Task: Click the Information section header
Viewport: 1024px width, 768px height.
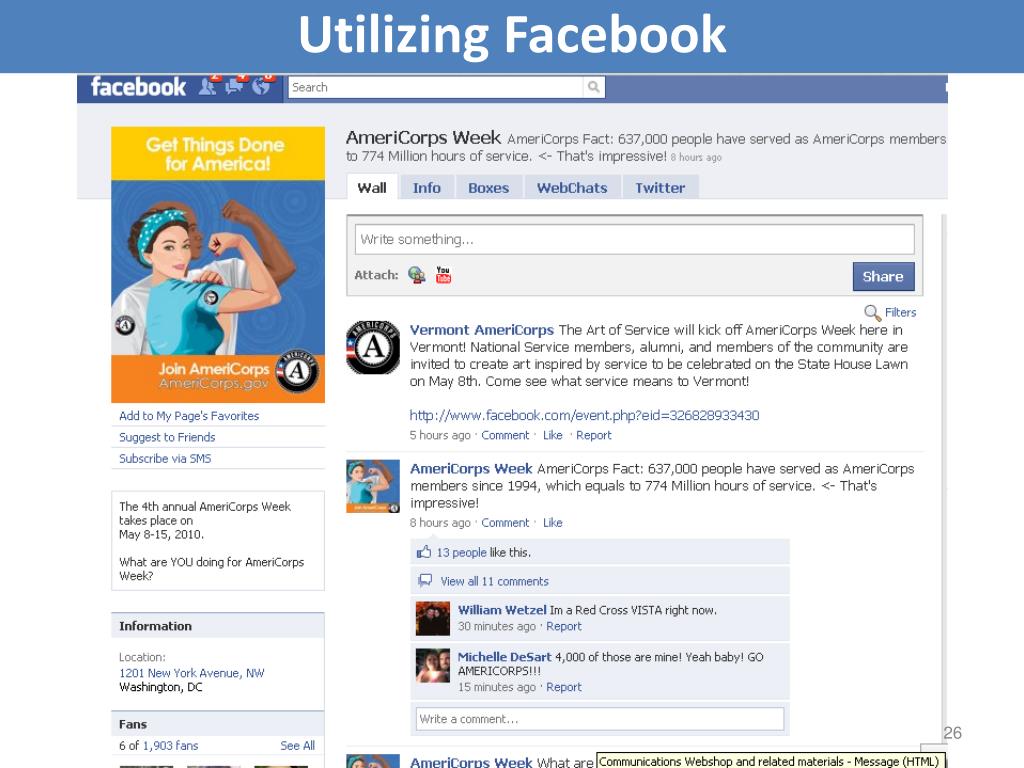Action: click(x=218, y=626)
